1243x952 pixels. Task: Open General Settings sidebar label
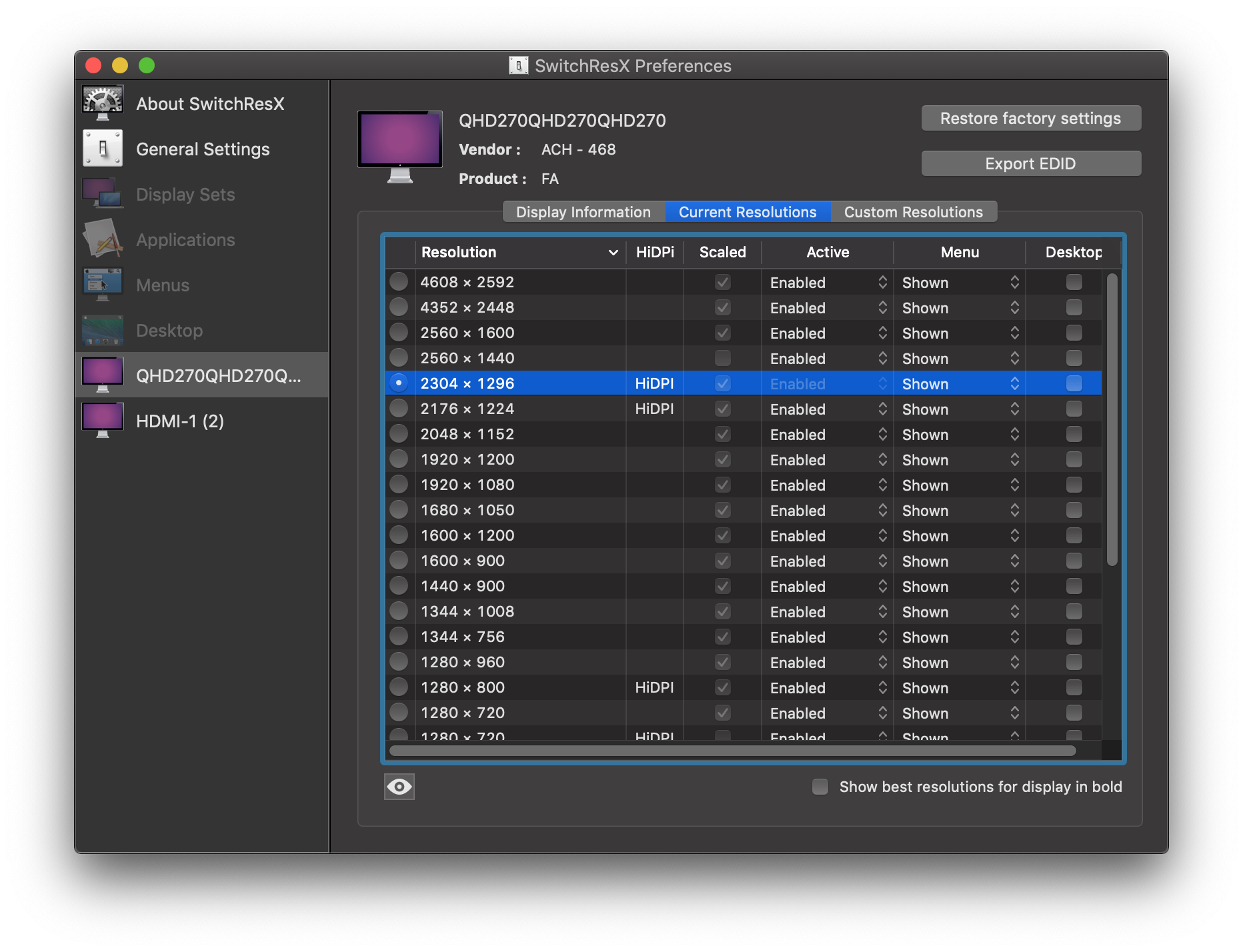coord(203,149)
